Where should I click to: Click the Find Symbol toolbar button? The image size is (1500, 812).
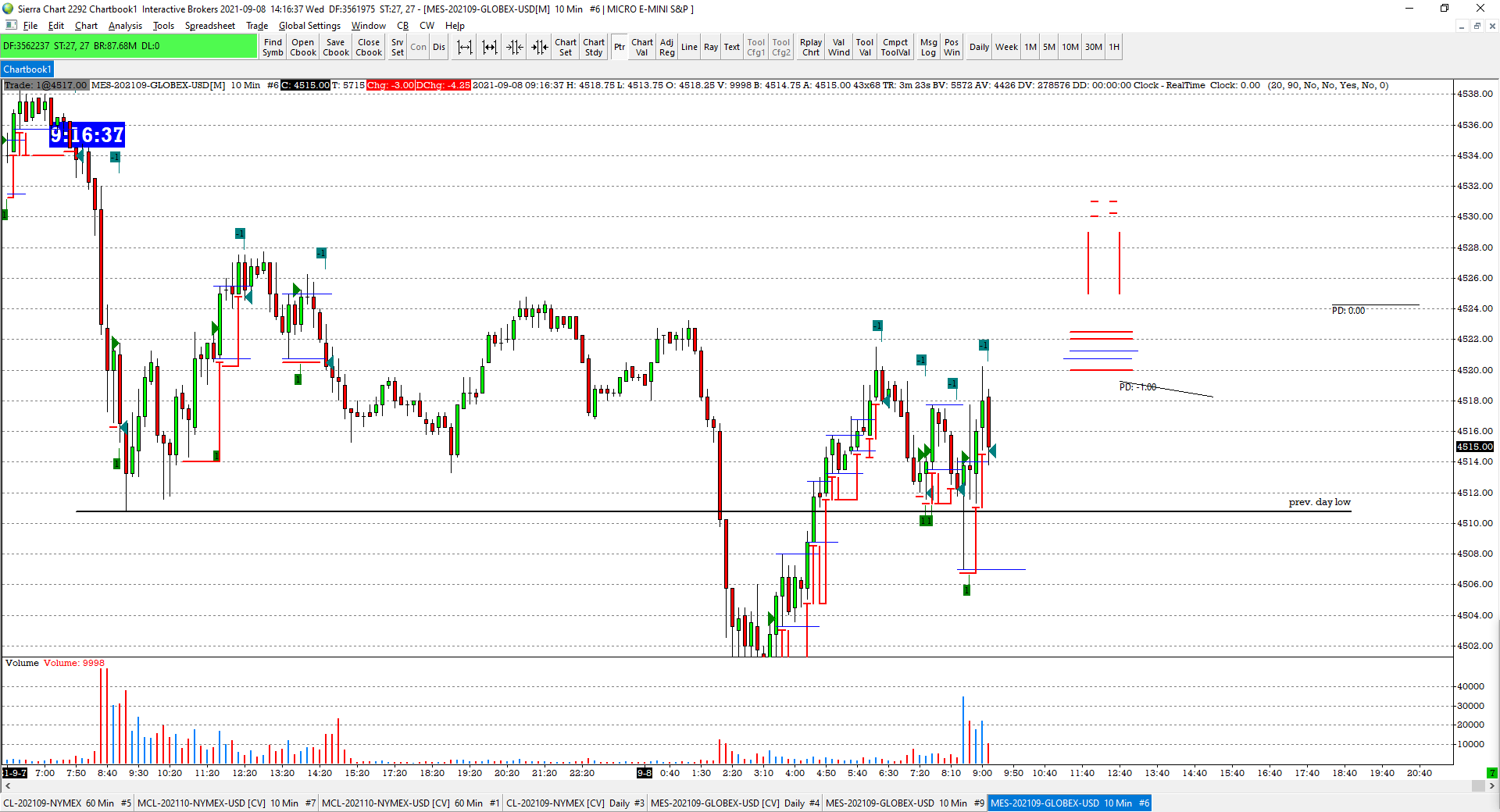[x=273, y=47]
